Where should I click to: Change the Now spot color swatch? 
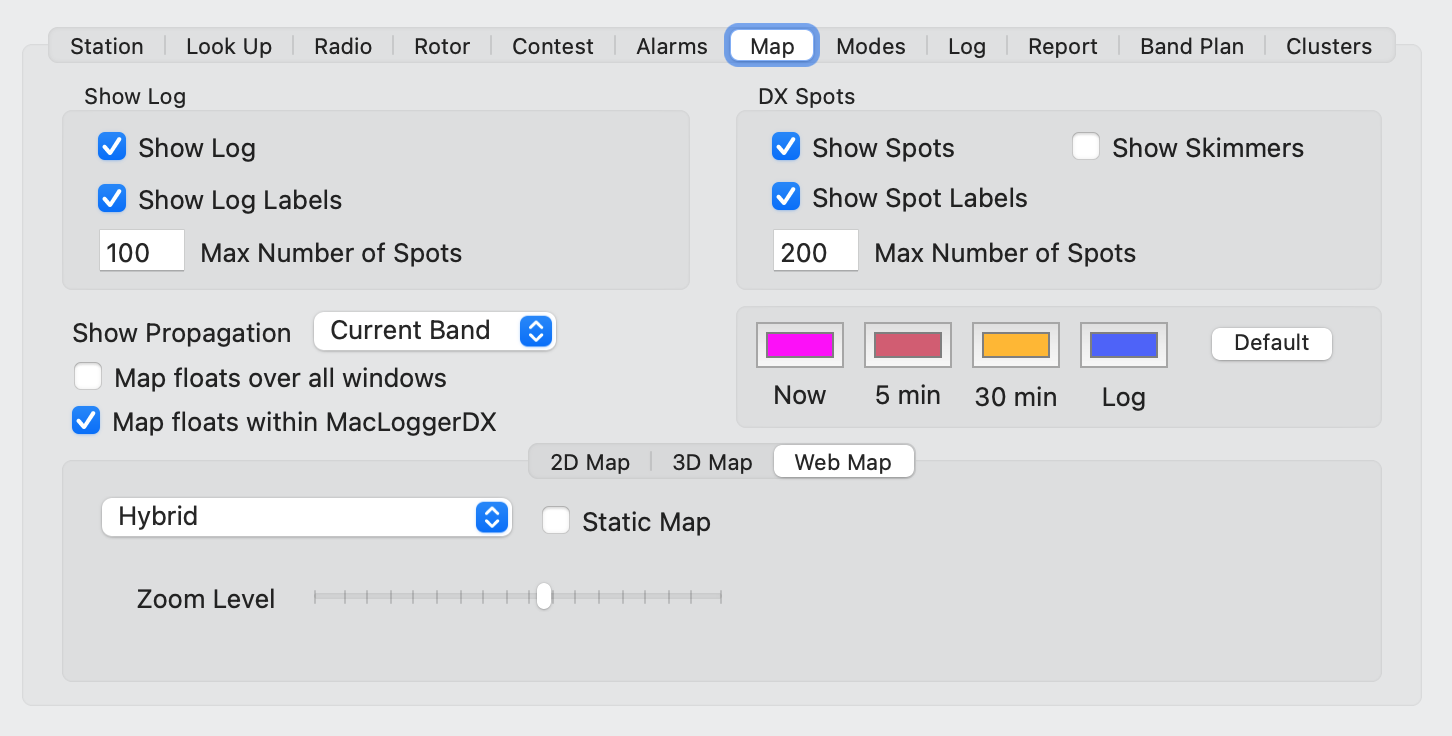click(x=799, y=343)
